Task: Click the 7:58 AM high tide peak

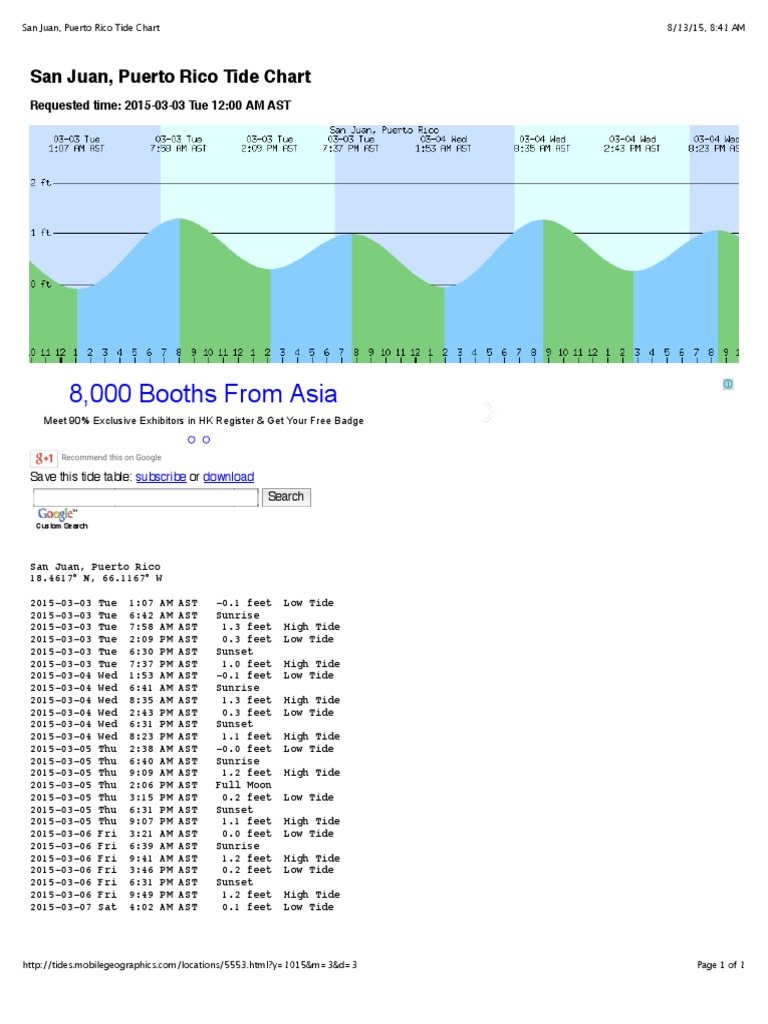Action: [x=180, y=219]
